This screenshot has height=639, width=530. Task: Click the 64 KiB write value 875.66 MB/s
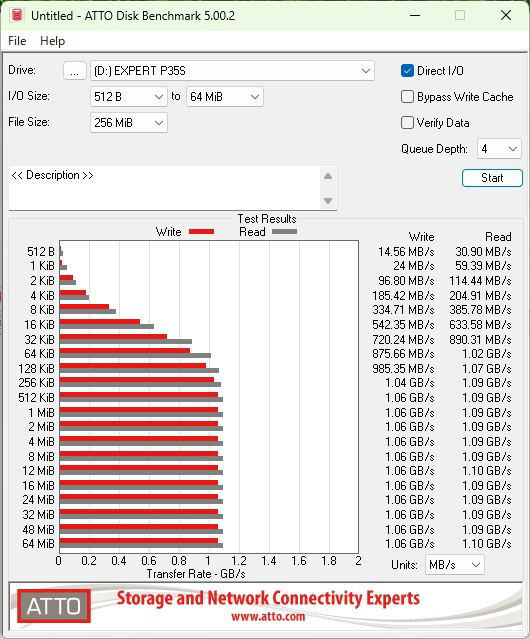[403, 354]
